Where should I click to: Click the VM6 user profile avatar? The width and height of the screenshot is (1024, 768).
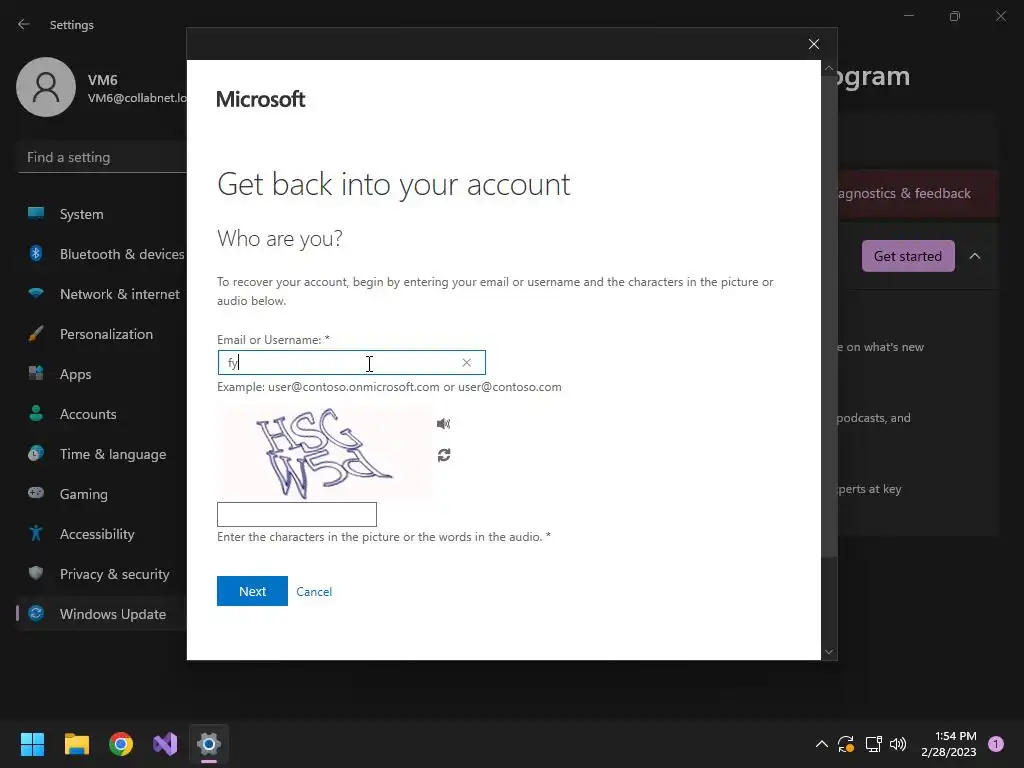[46, 87]
